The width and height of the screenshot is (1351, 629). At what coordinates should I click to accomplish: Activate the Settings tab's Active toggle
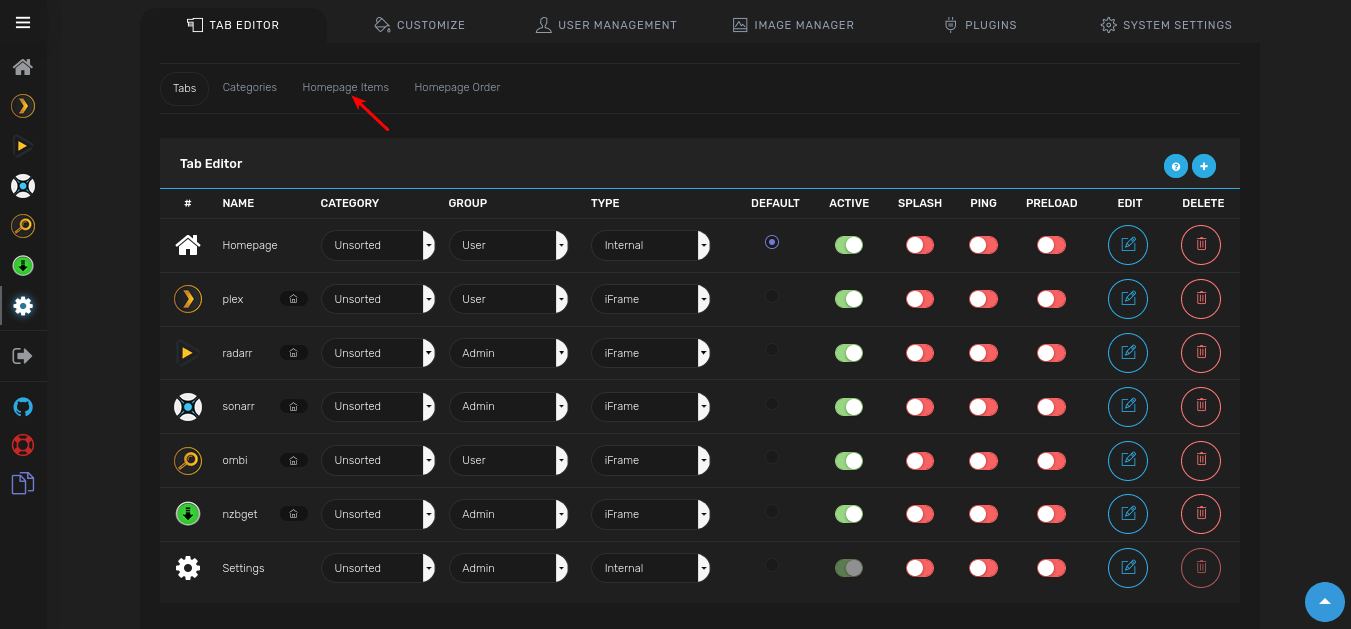(848, 567)
